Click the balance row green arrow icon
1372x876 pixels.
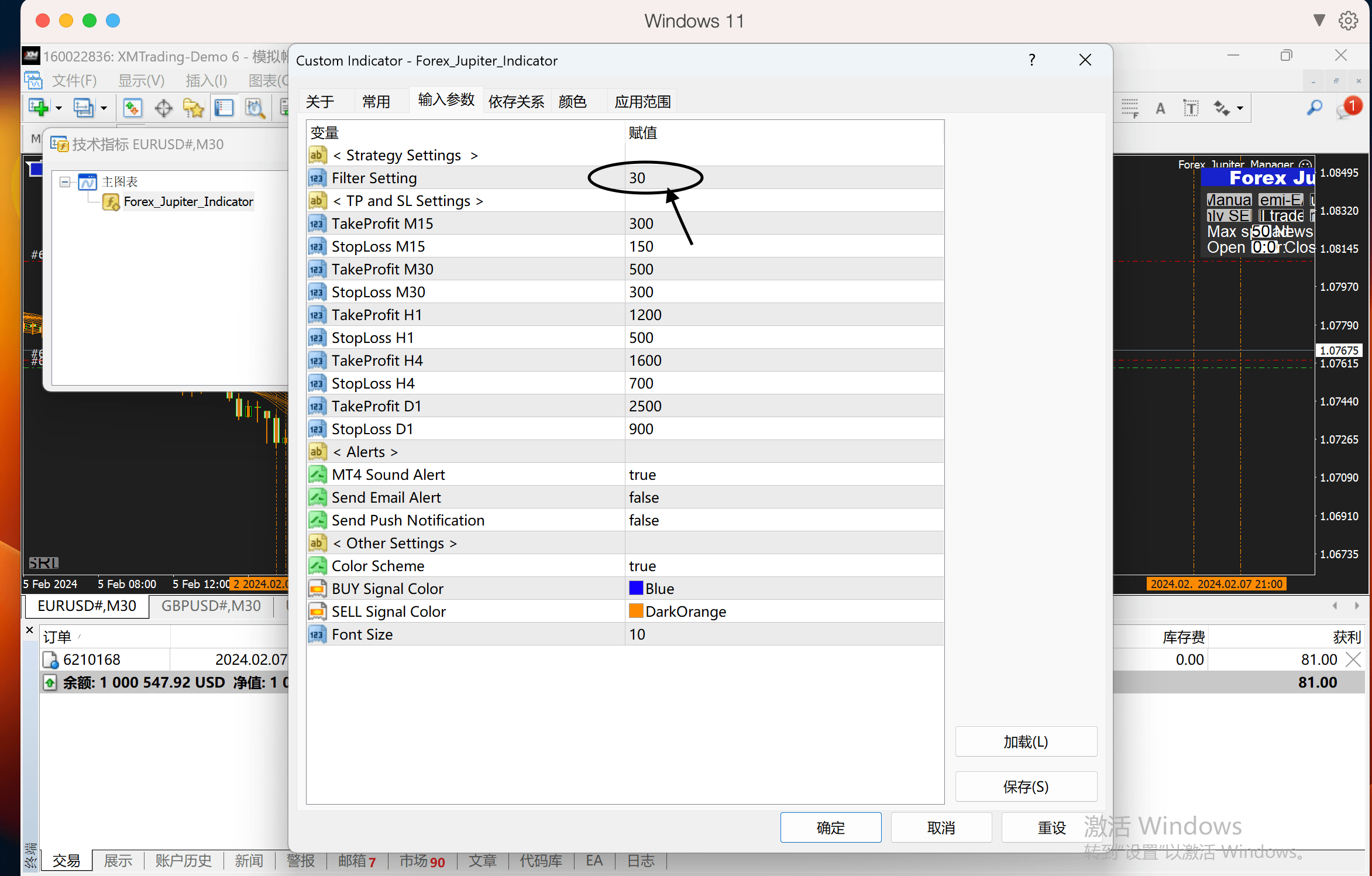[50, 682]
